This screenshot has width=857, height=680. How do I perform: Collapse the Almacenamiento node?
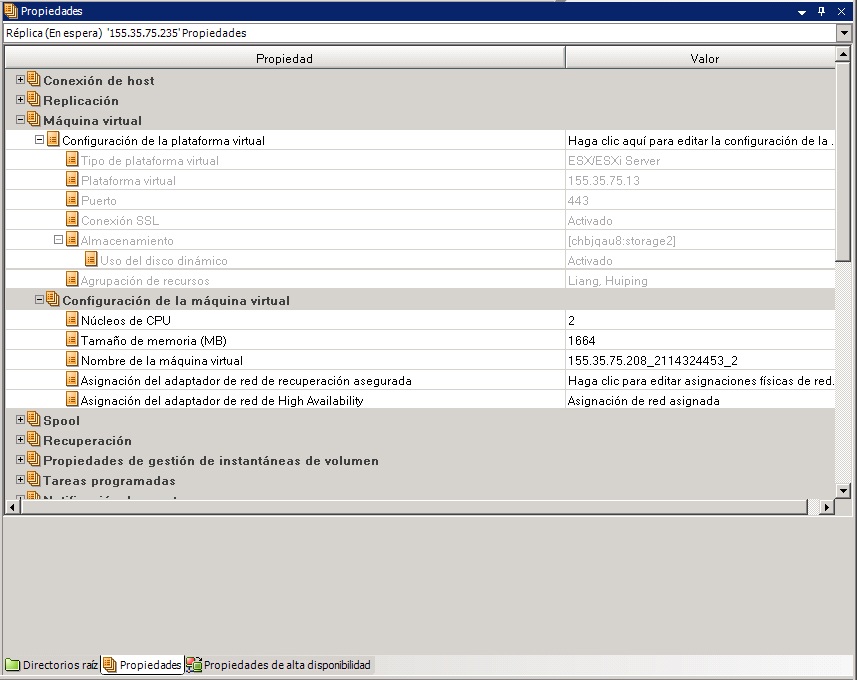pyautogui.click(x=58, y=239)
